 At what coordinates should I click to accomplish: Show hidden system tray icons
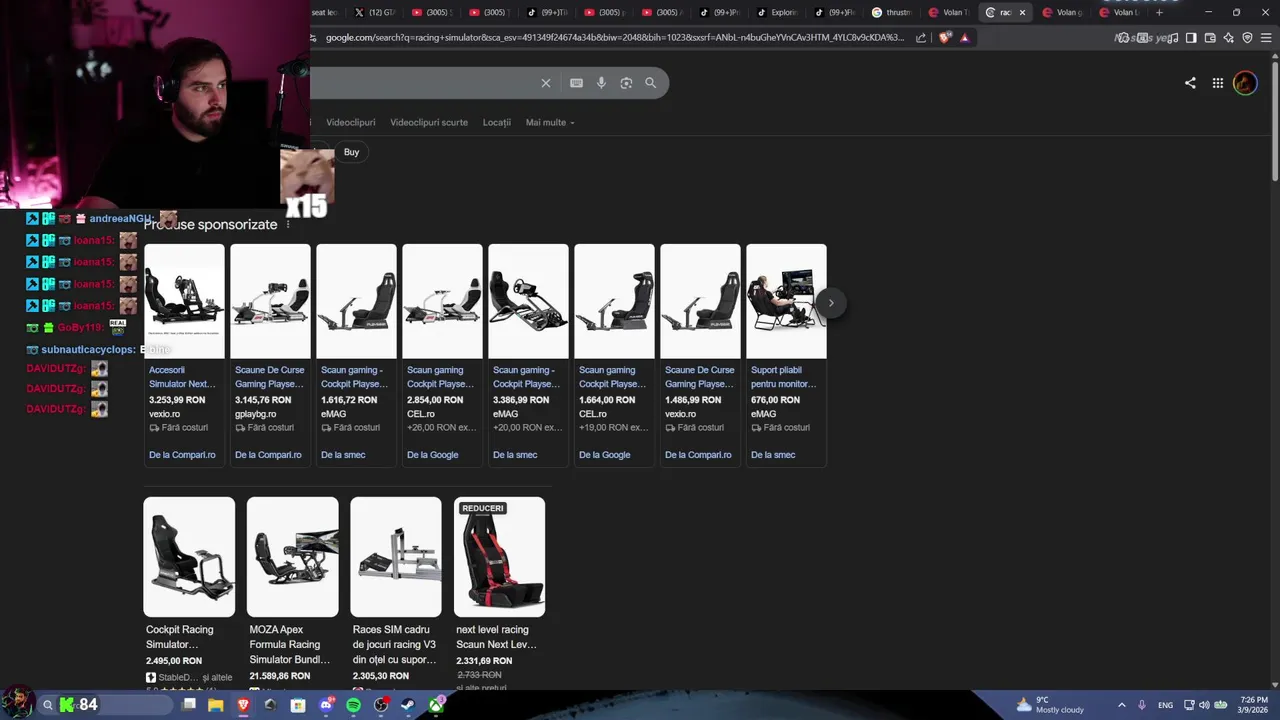pyautogui.click(x=1121, y=705)
